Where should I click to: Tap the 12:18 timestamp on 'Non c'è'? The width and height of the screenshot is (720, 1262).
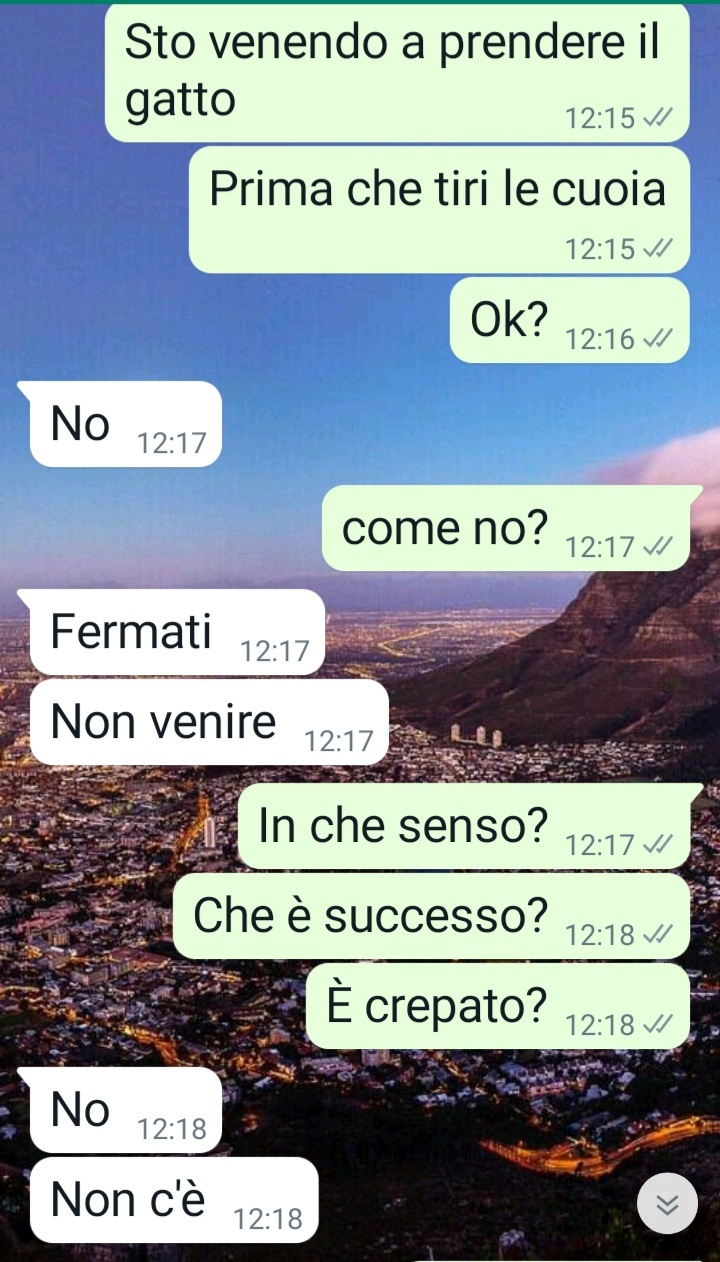point(268,1219)
